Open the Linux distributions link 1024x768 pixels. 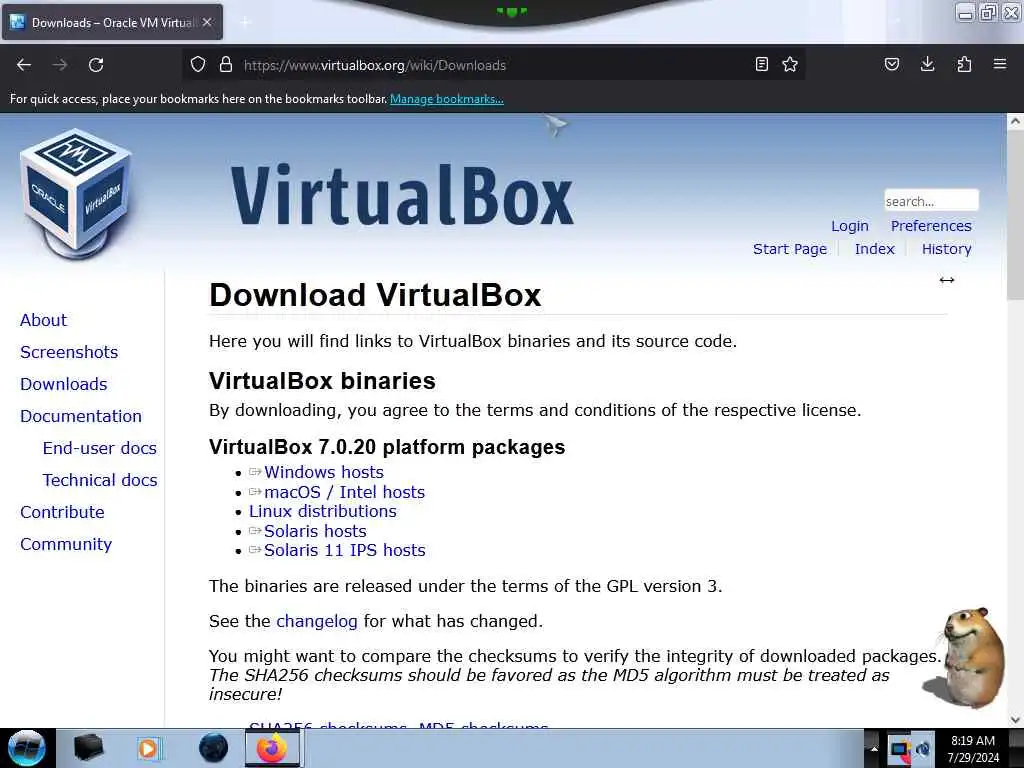(x=323, y=511)
